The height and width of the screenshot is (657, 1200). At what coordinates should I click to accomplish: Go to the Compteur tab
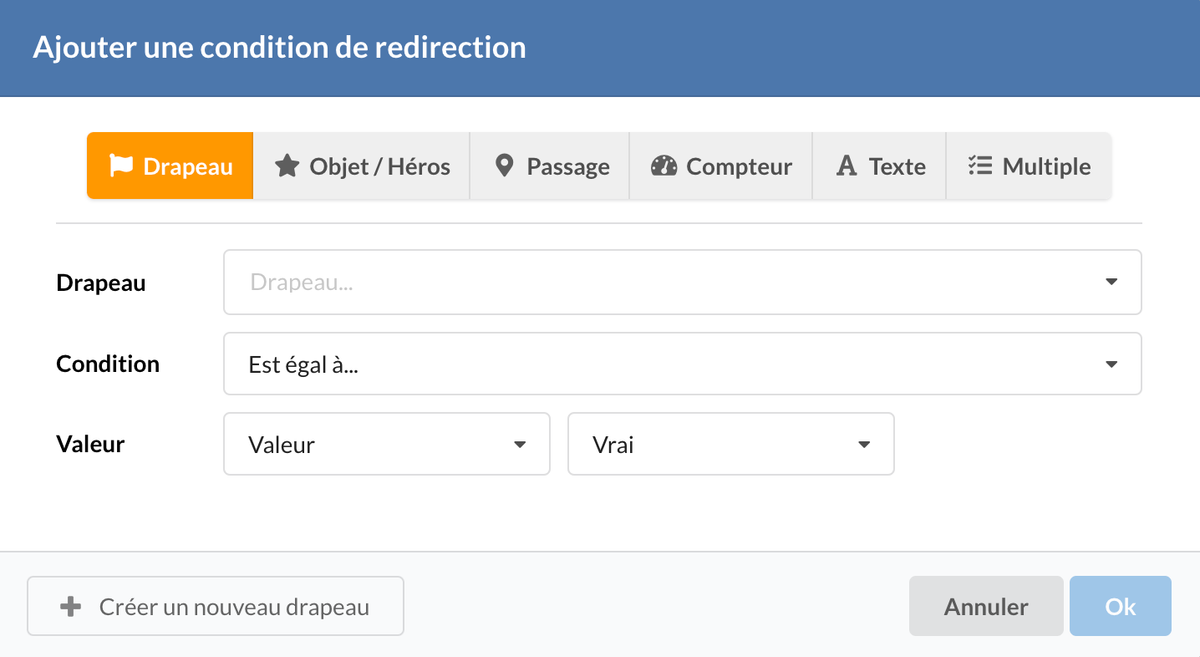(739, 166)
